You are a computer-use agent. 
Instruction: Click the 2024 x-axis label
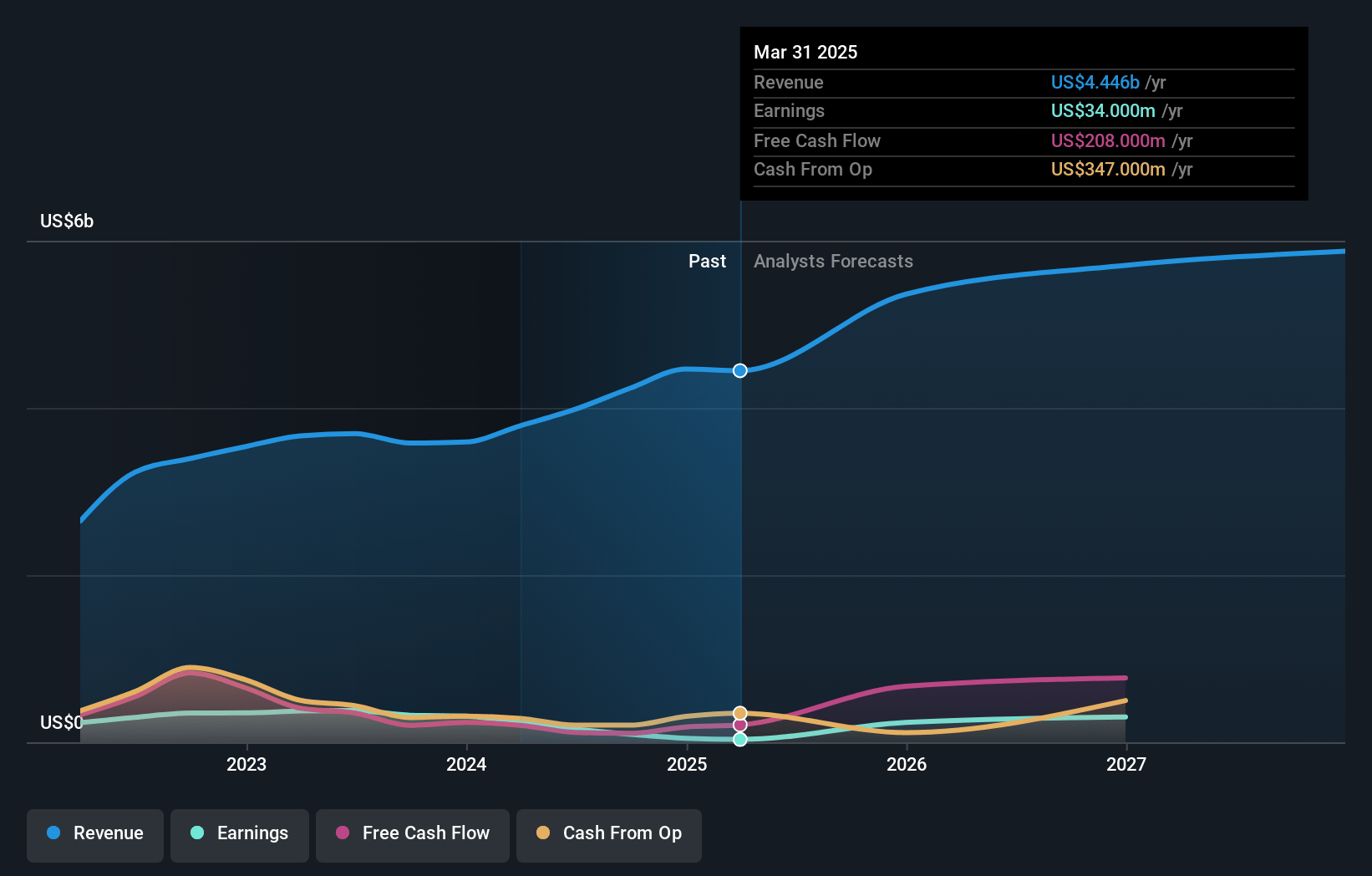tap(466, 764)
